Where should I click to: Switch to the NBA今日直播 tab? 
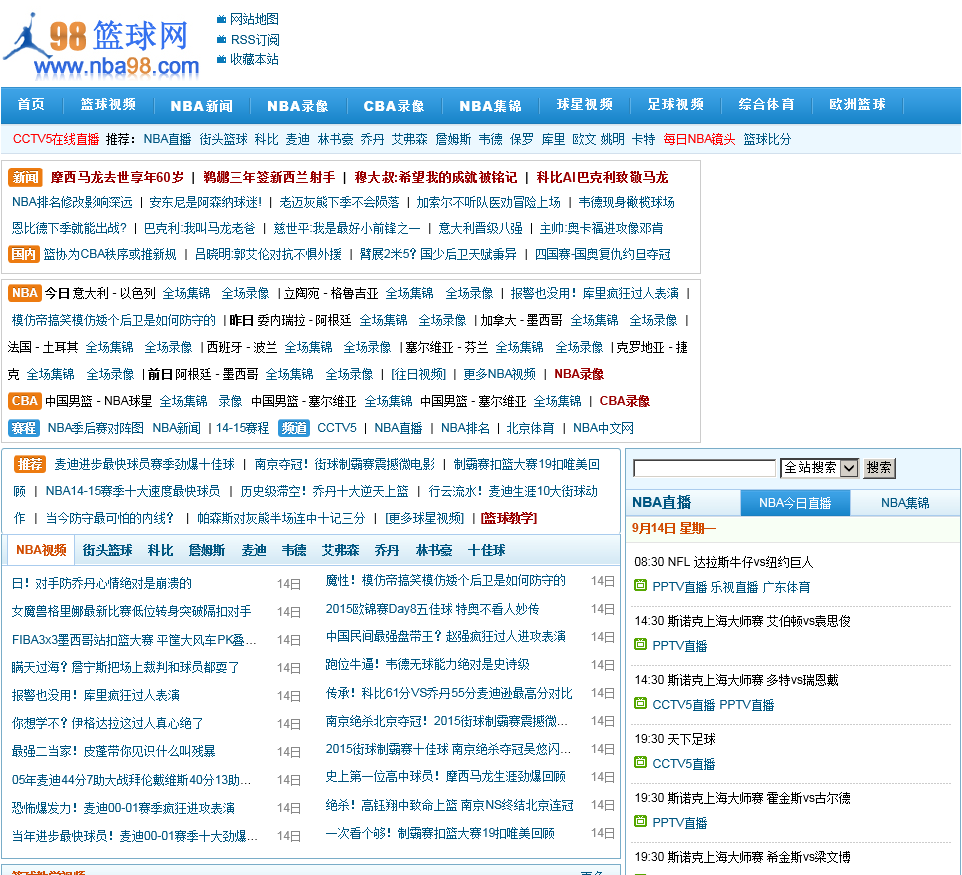(795, 503)
